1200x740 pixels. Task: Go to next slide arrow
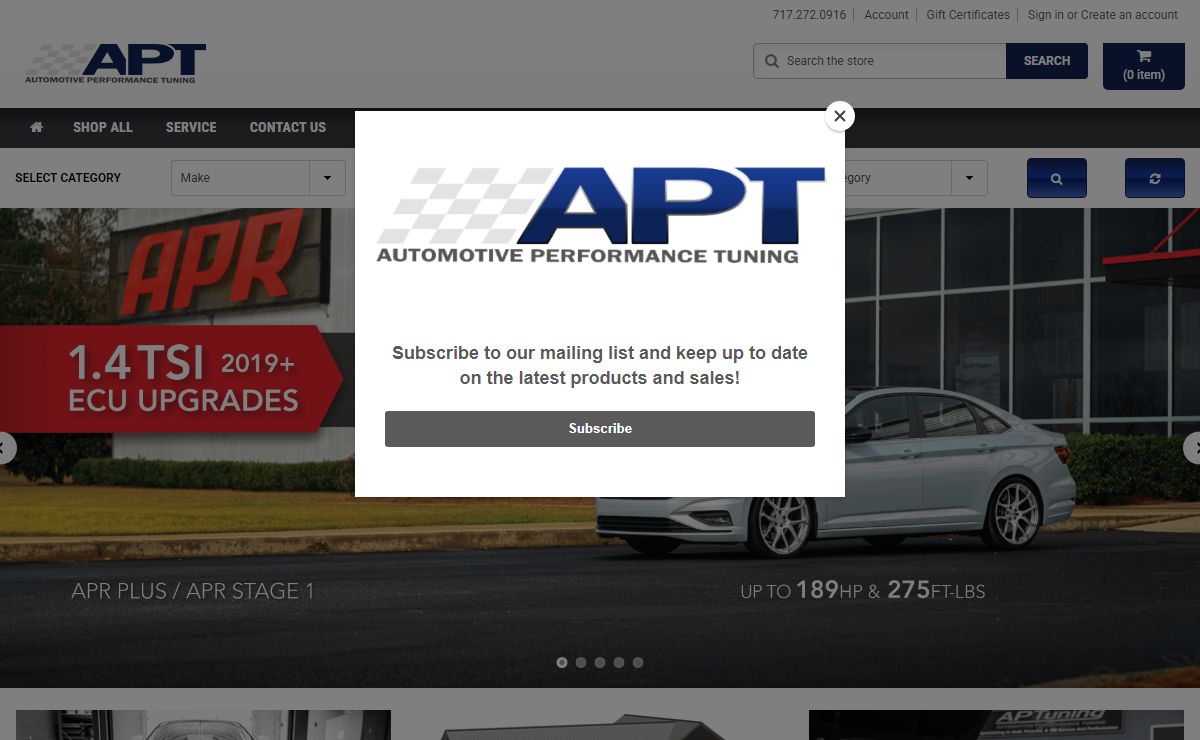[1193, 447]
